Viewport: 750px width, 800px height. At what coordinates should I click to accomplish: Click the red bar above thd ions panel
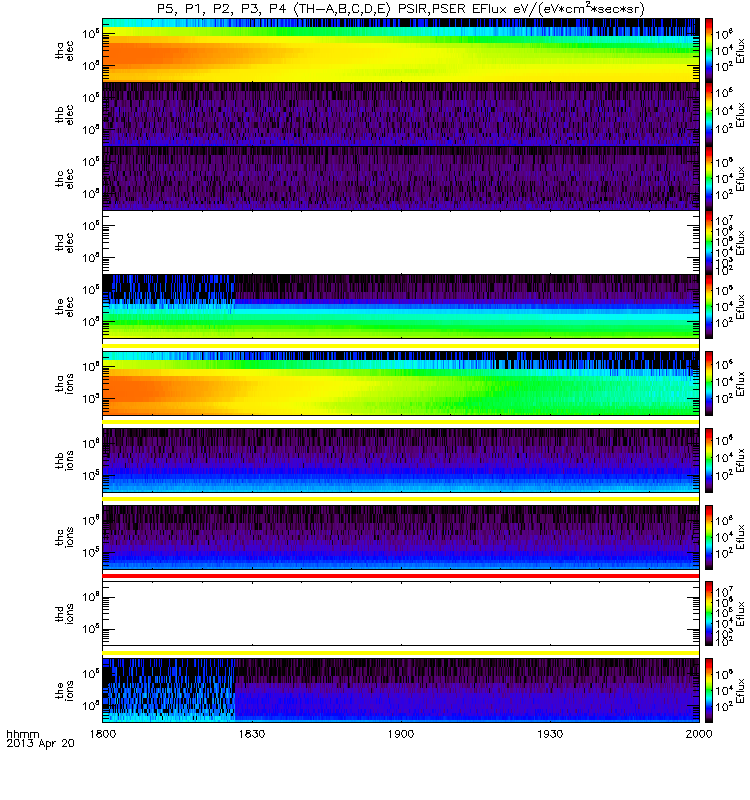click(401, 576)
